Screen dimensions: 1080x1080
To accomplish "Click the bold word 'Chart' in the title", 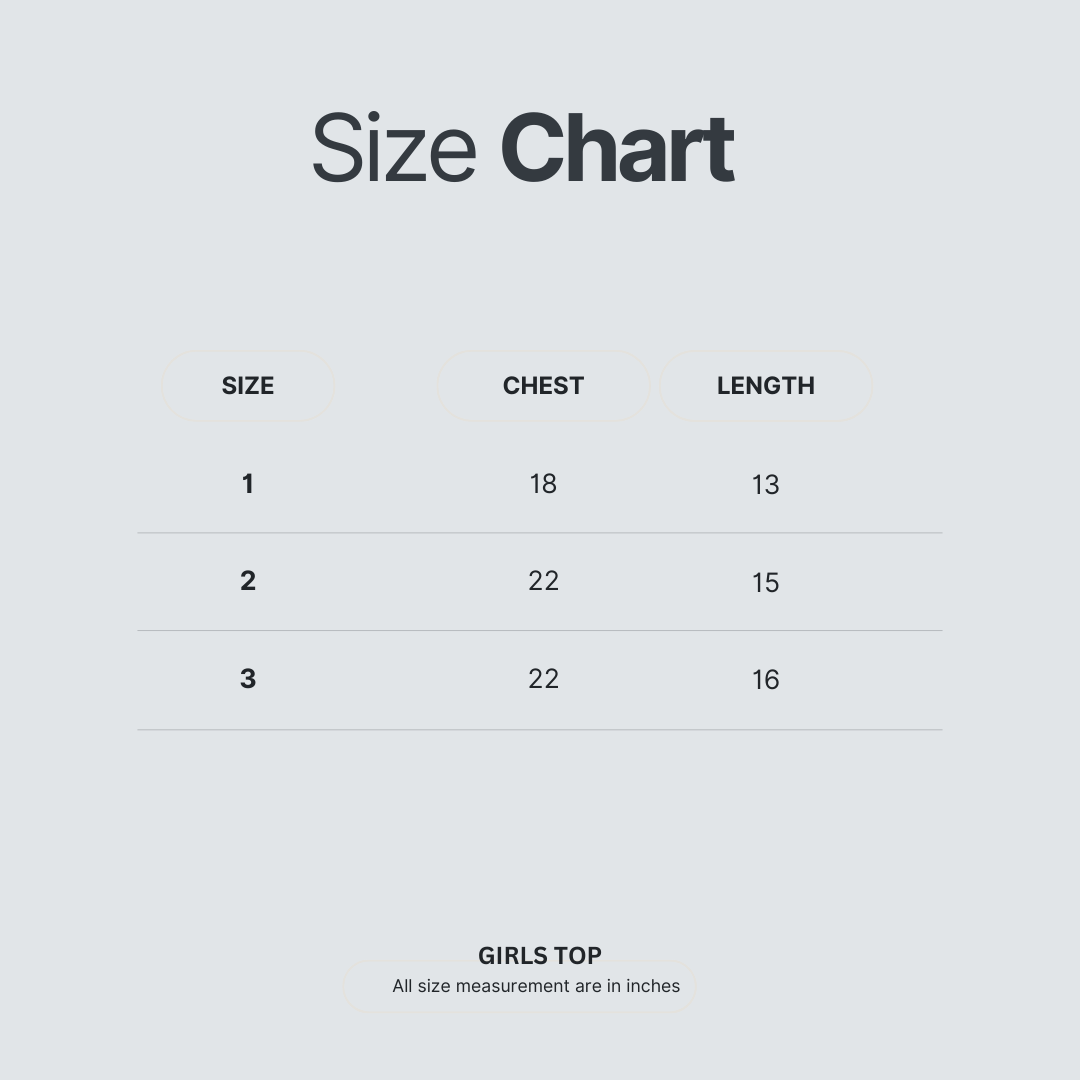I will tap(617, 149).
